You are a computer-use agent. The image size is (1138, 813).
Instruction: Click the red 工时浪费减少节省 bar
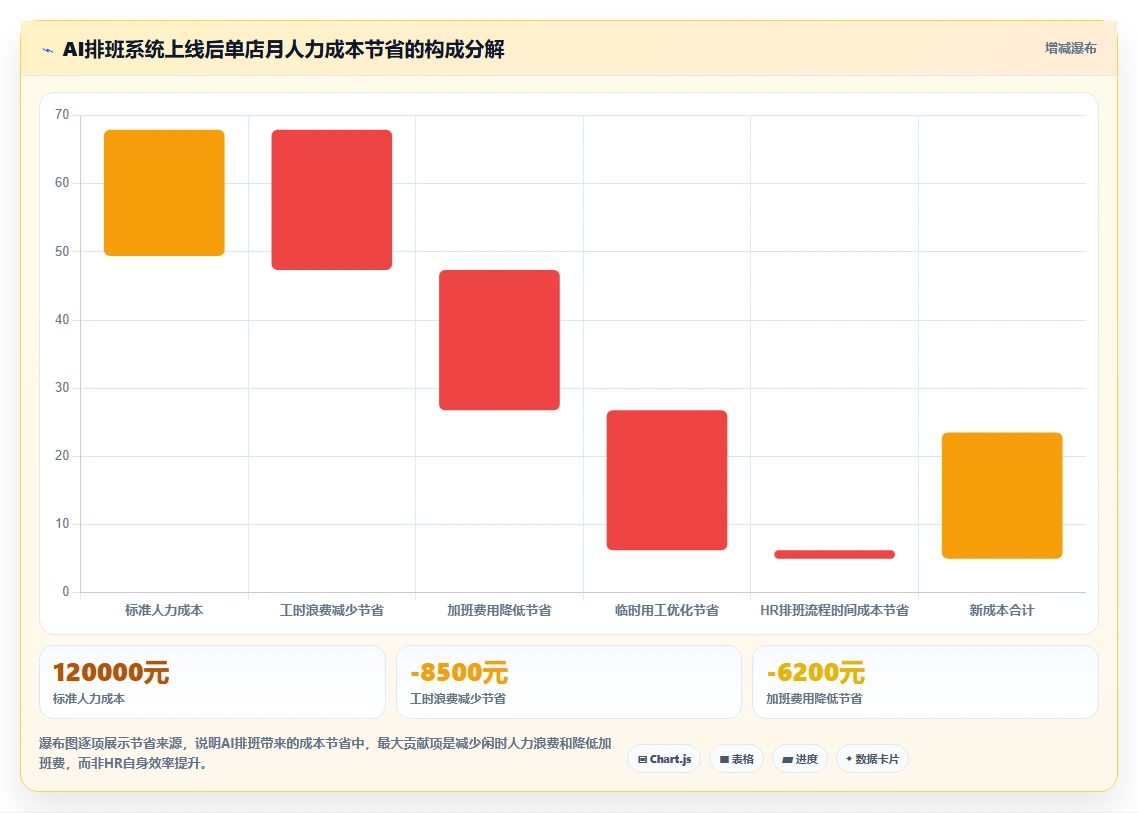pos(332,200)
